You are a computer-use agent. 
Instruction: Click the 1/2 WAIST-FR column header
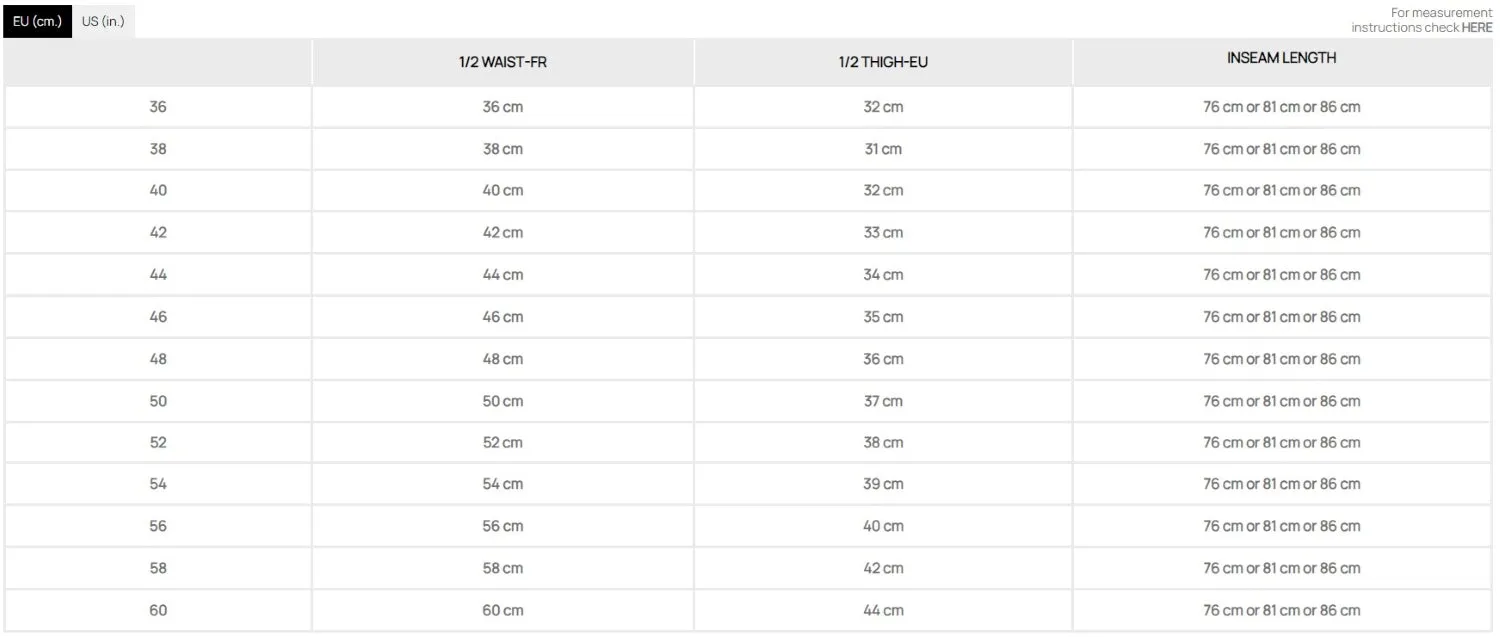(502, 62)
